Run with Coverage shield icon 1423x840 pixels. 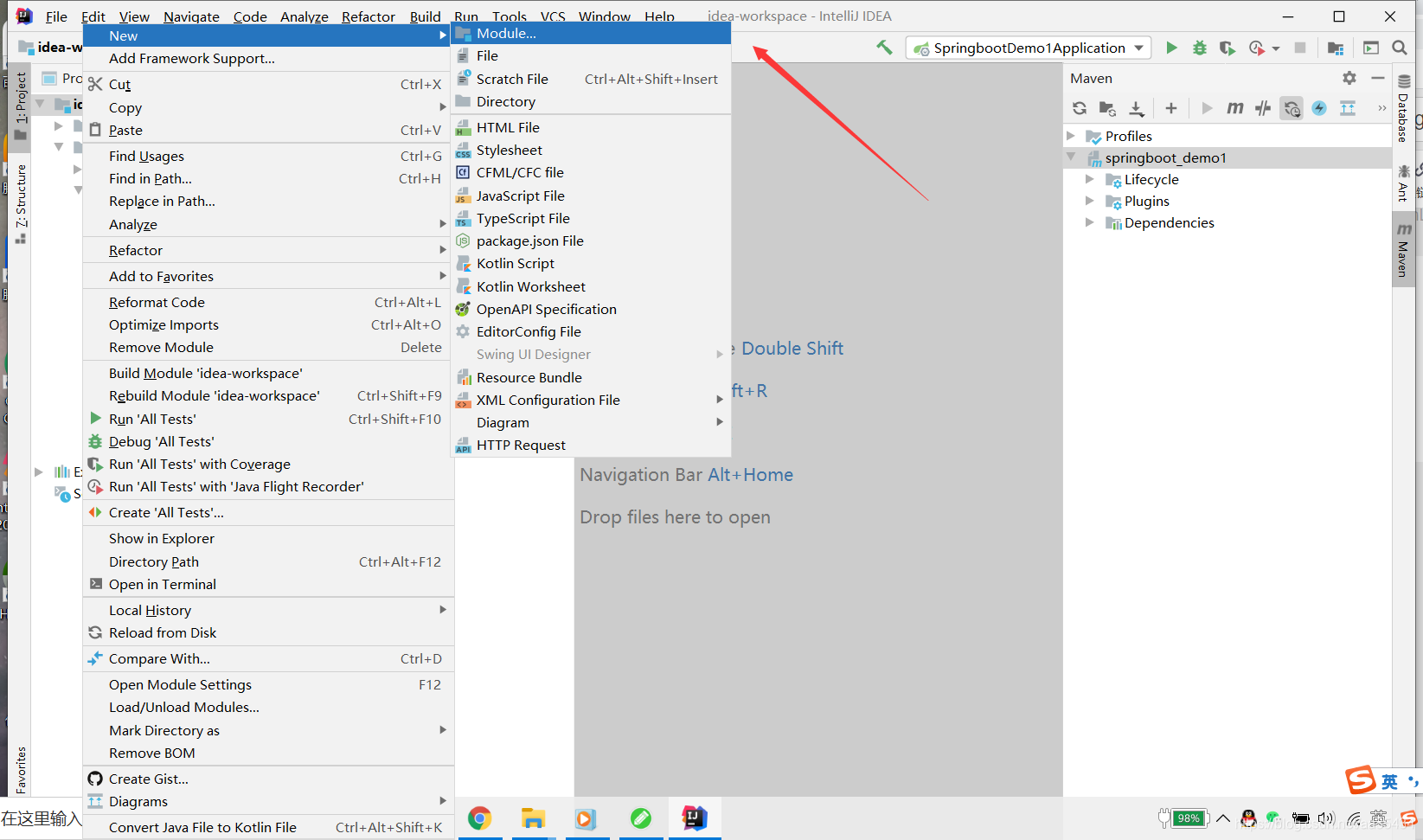tap(1227, 48)
